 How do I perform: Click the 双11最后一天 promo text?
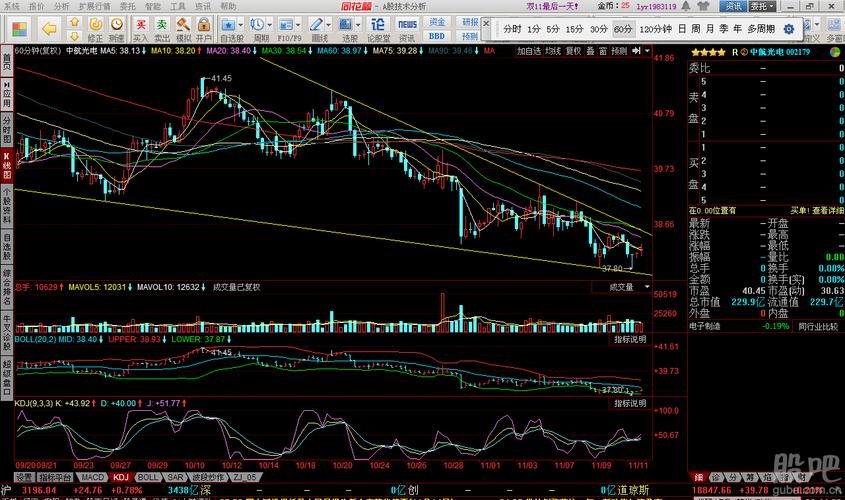[x=552, y=6]
